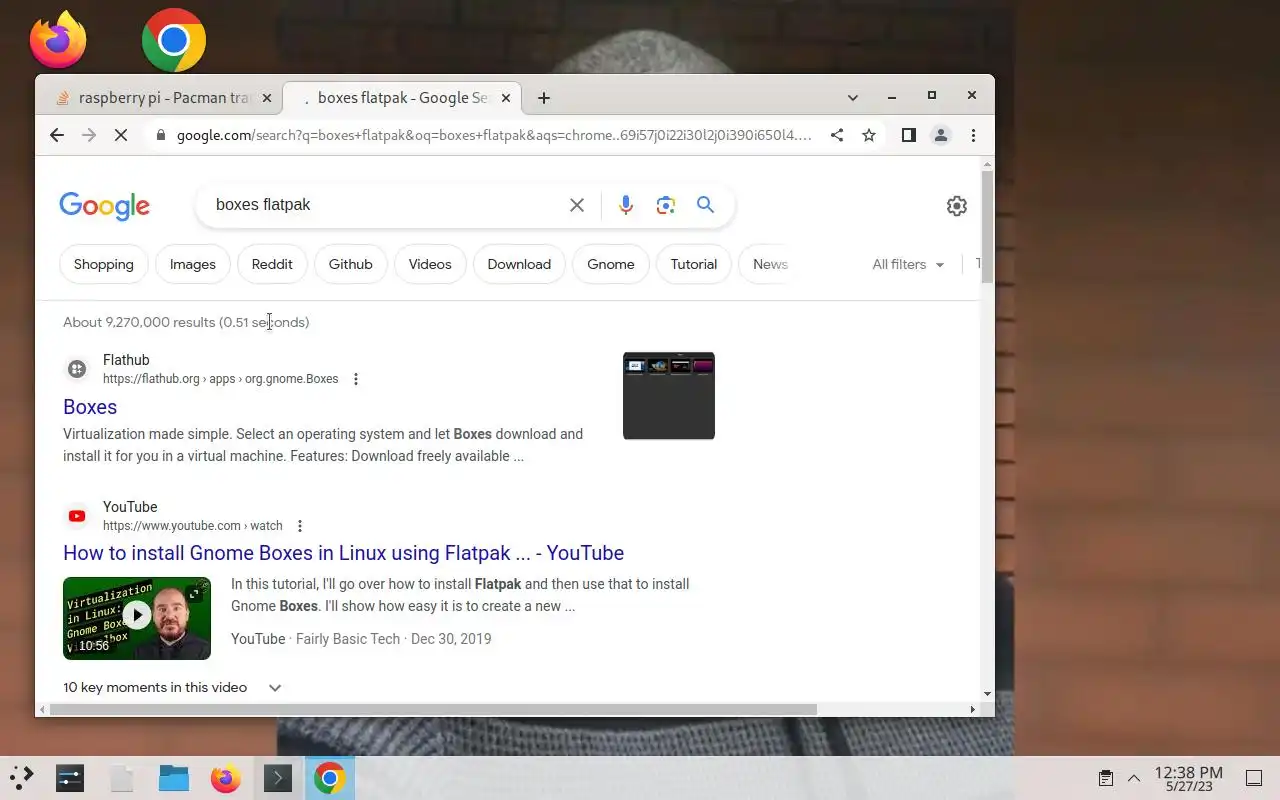Screen dimensions: 1280x800
Task: Open the Boxes Flathub result link
Action: tap(90, 407)
